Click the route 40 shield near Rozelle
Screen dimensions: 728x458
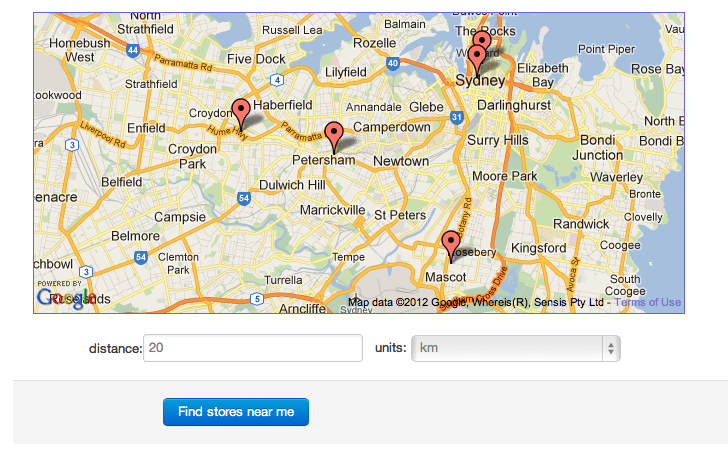(393, 63)
